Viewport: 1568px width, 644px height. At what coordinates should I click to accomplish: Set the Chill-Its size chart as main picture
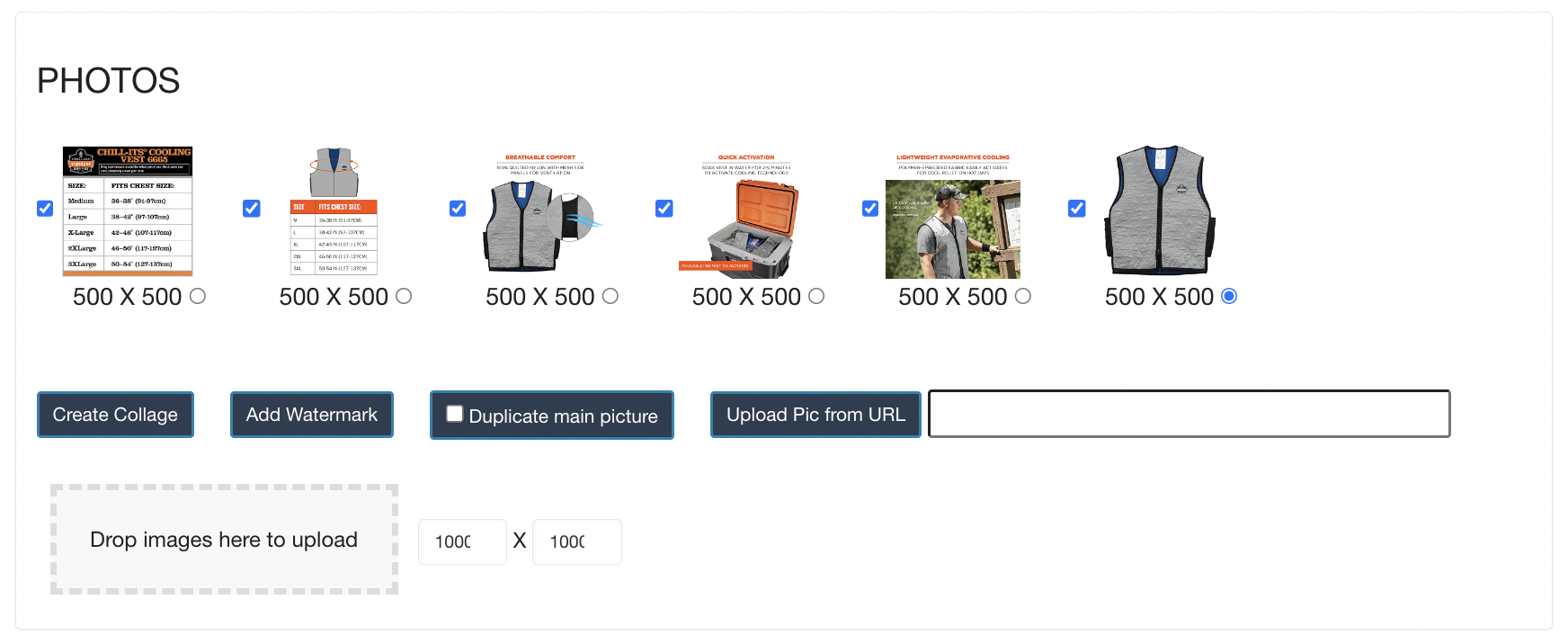pos(198,296)
